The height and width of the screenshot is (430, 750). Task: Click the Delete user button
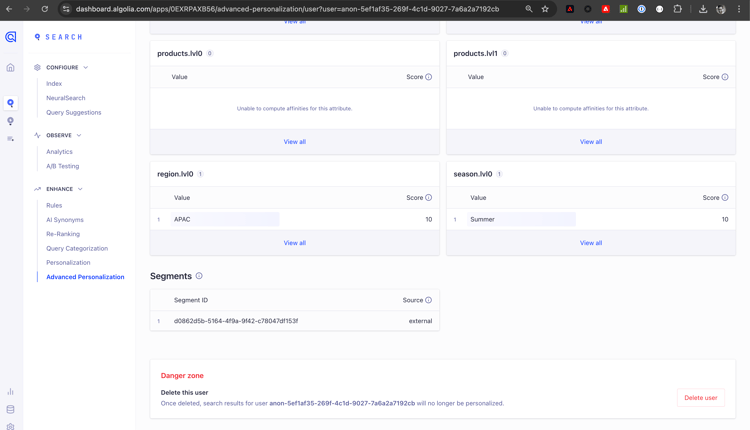(x=700, y=398)
